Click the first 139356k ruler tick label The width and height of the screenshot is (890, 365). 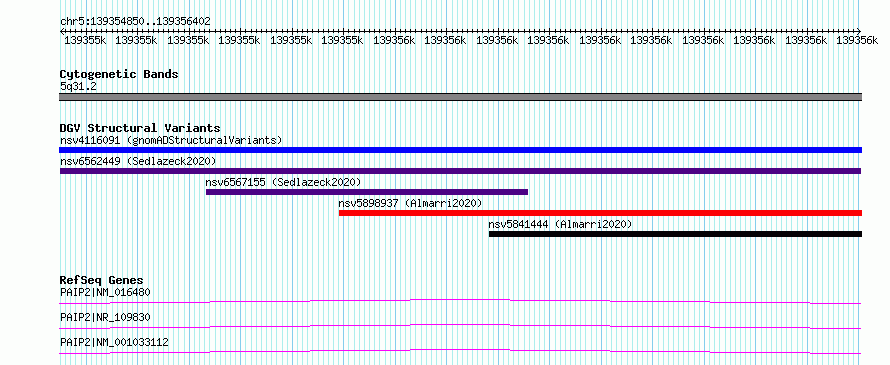point(394,40)
